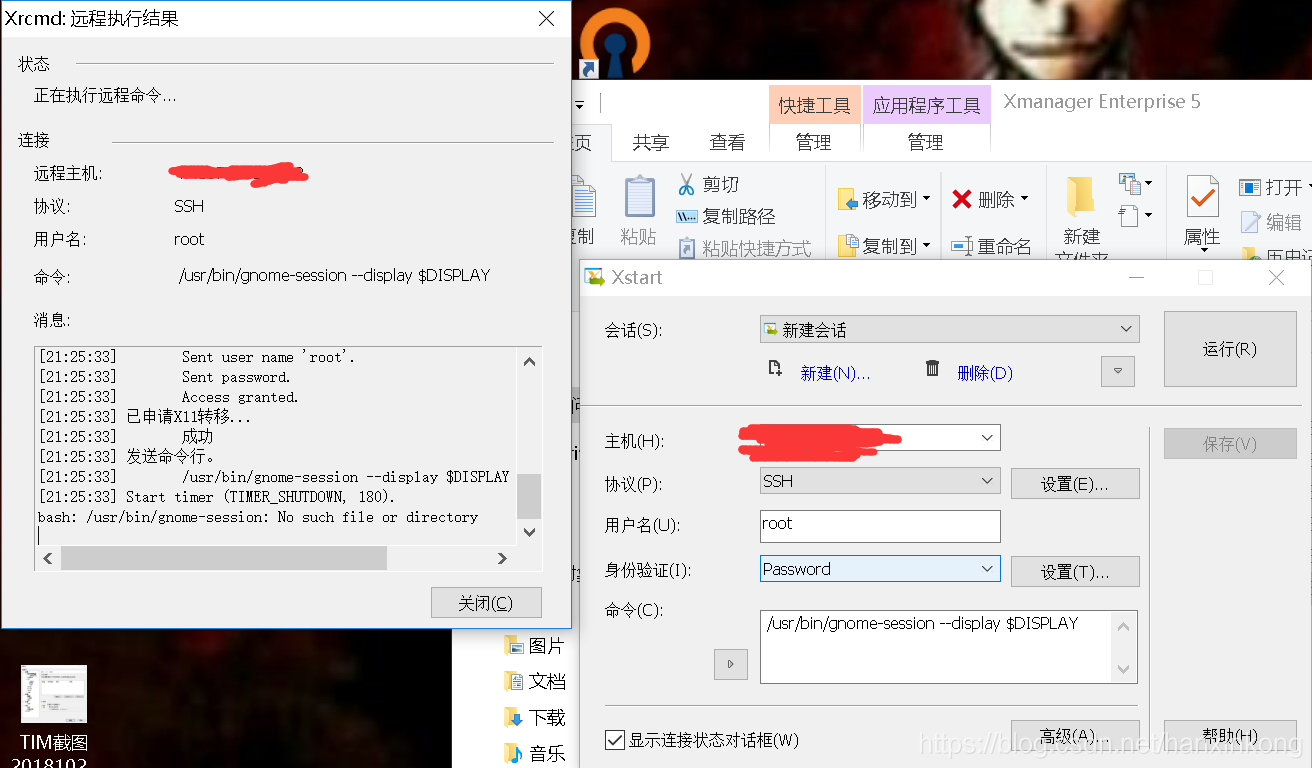Click the message log scroll down arrow
This screenshot has width=1312, height=768.
529,532
